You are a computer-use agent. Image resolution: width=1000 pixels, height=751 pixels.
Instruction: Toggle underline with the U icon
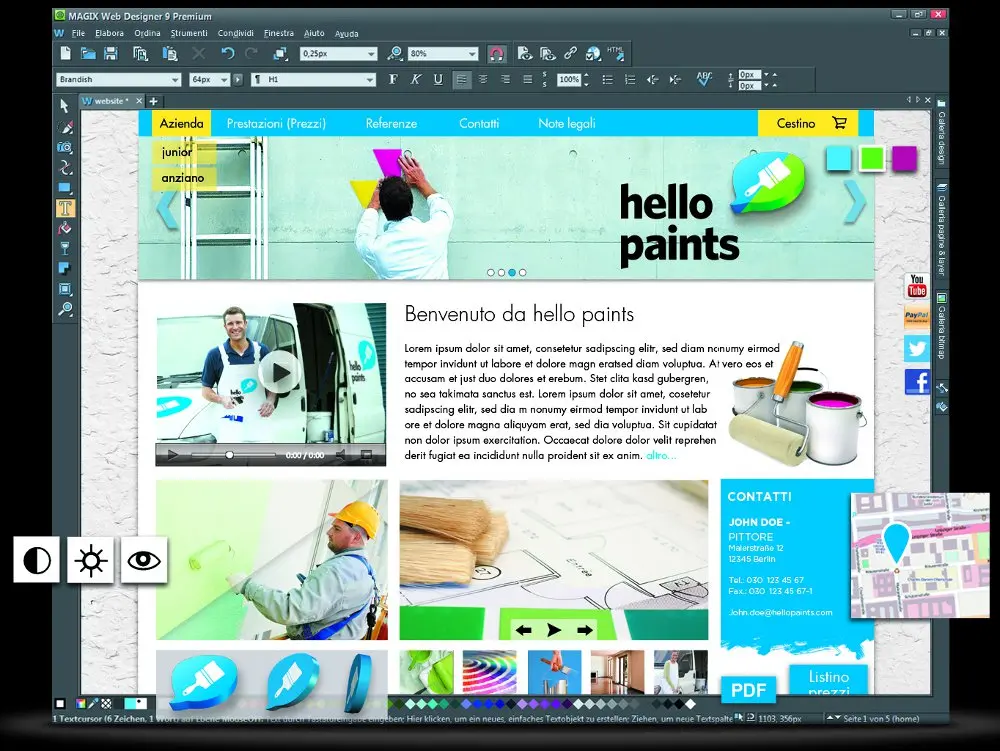click(437, 79)
